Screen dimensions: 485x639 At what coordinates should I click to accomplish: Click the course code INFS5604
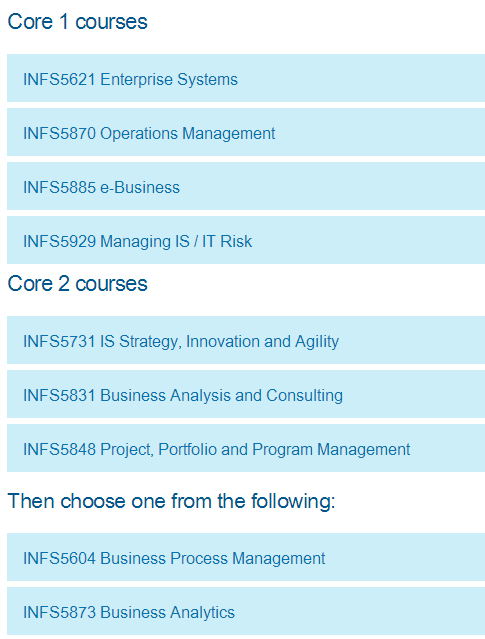tap(59, 558)
